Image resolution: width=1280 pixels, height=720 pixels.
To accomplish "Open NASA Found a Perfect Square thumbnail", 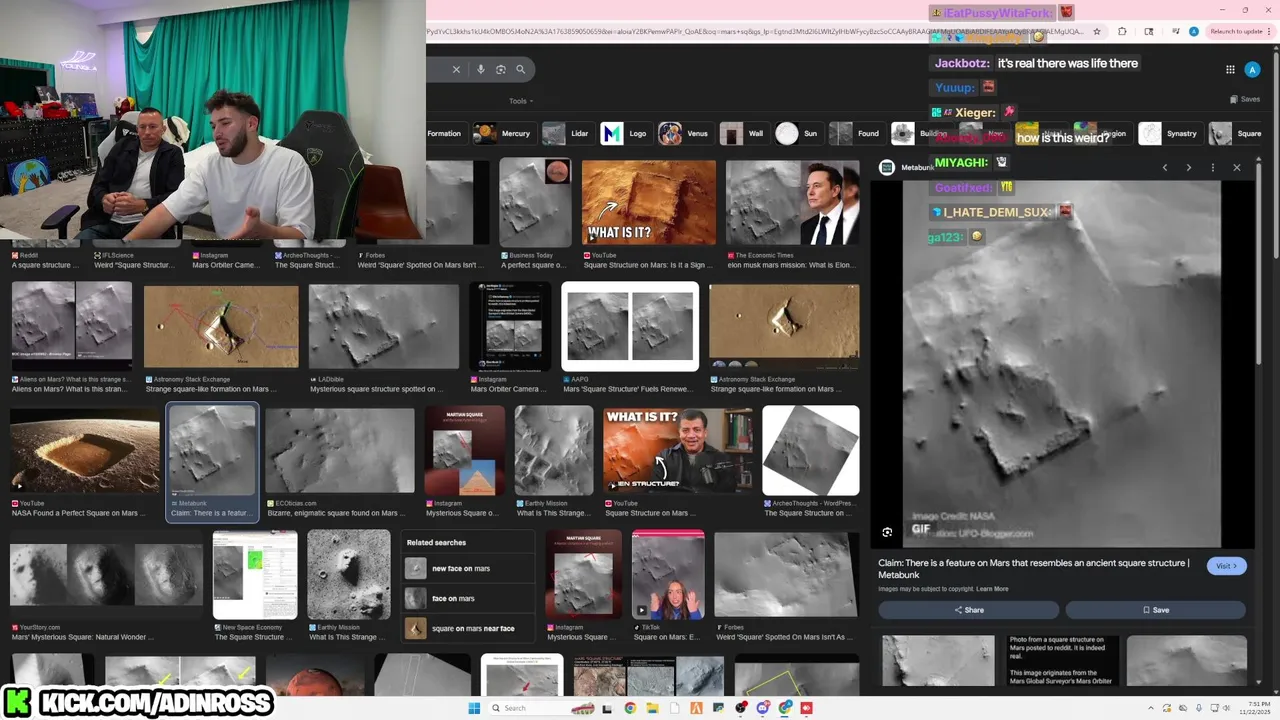I will (x=85, y=451).
